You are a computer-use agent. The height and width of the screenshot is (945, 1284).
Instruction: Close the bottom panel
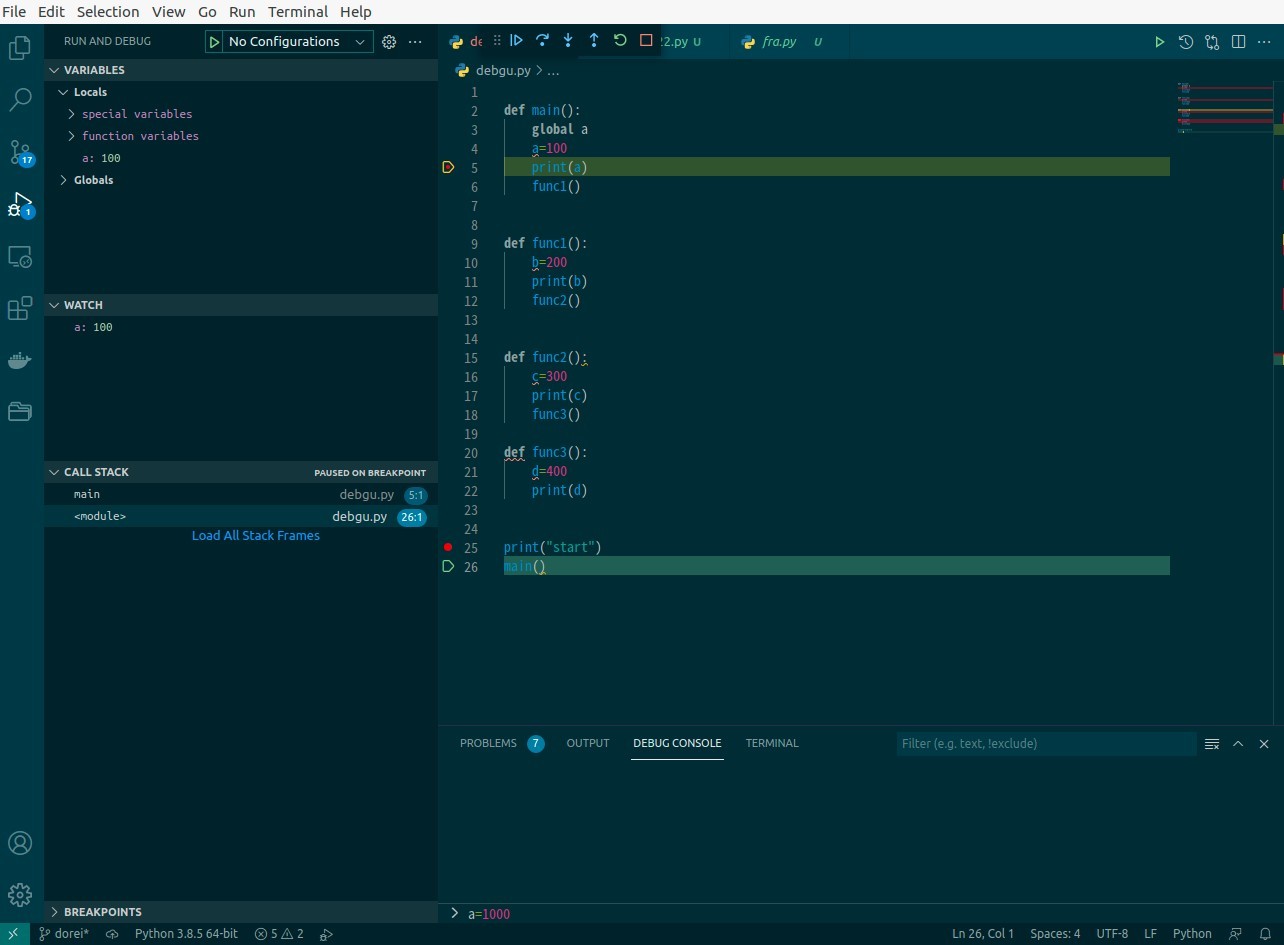click(1264, 744)
